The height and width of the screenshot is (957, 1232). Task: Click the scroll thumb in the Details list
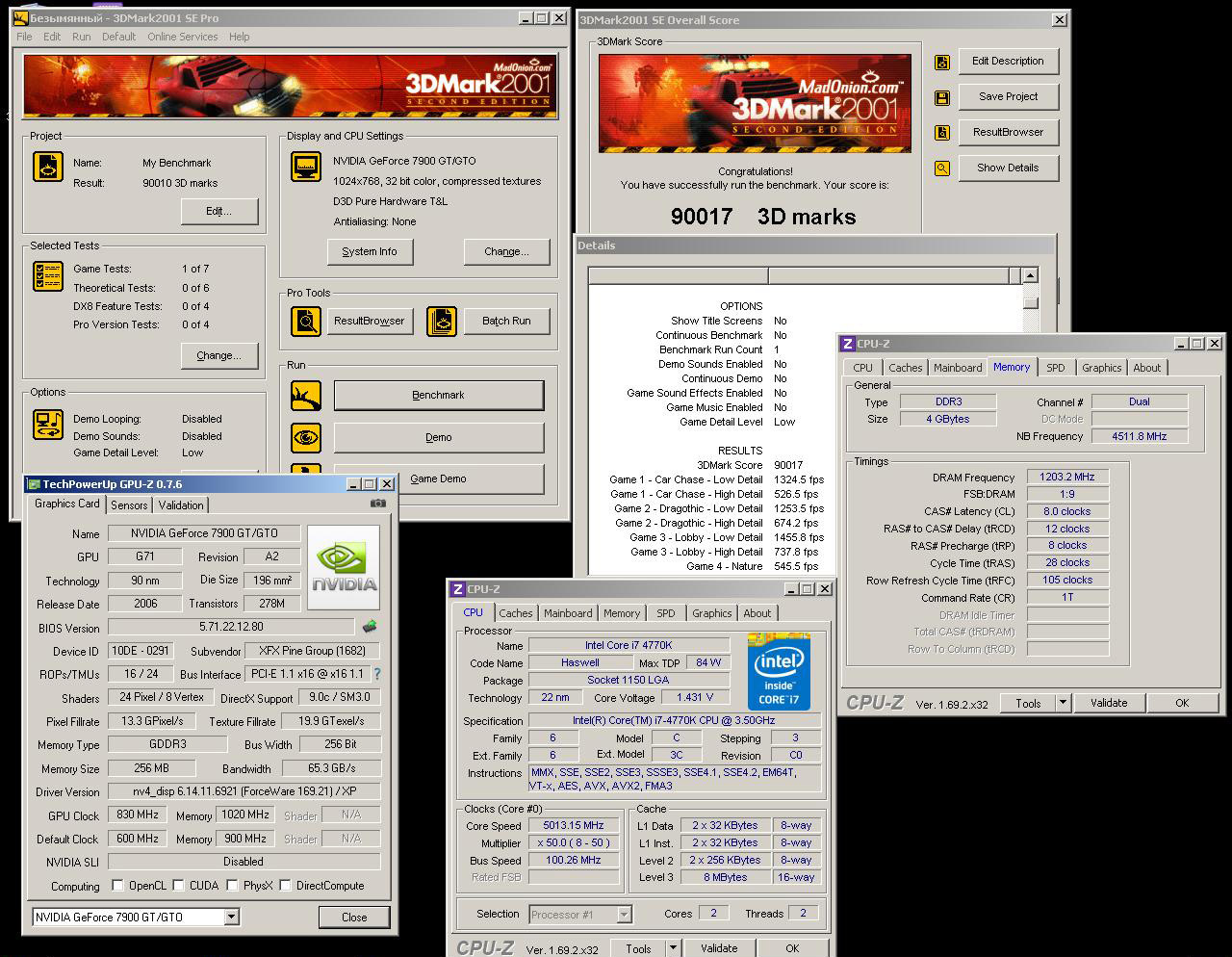1031,302
